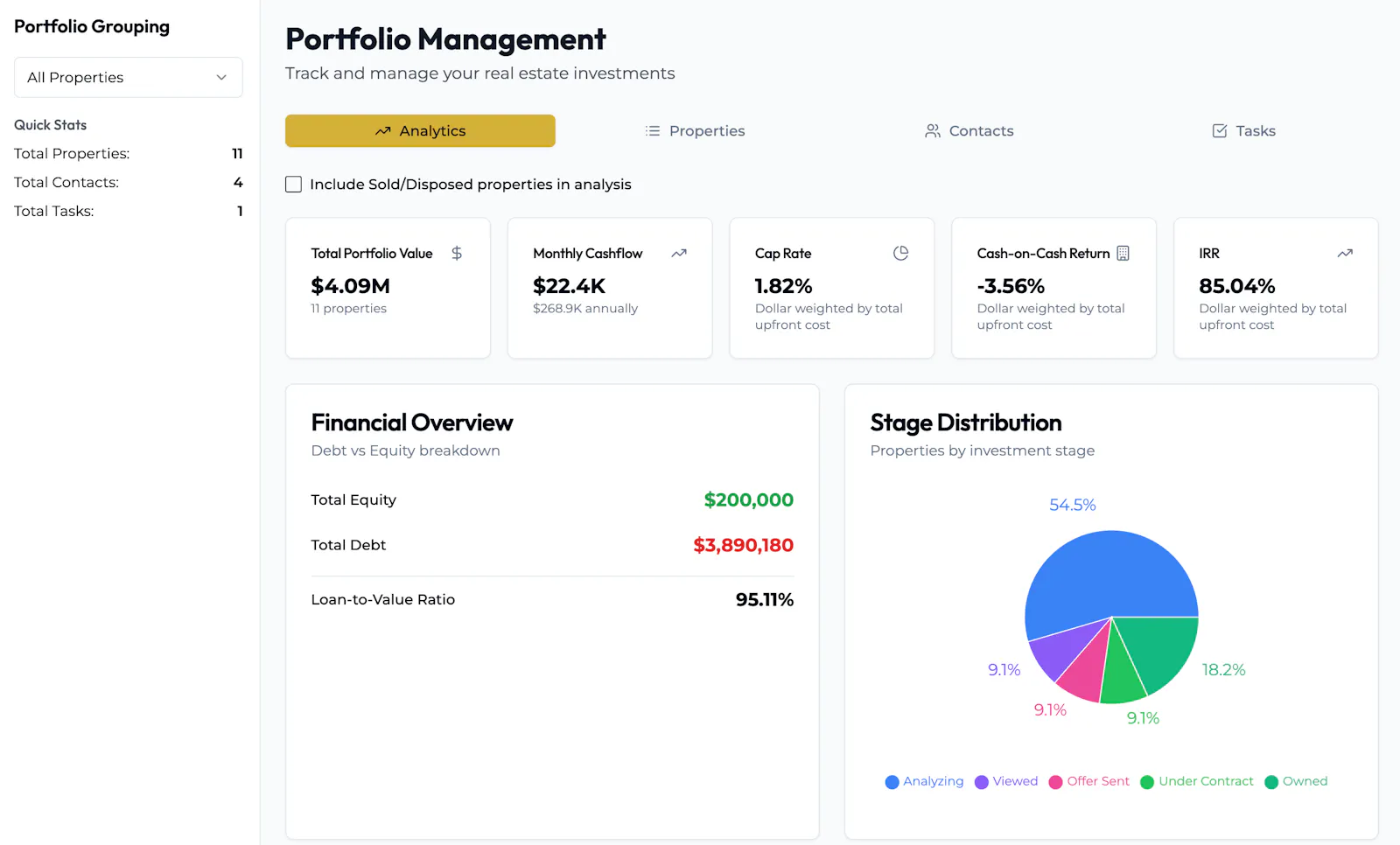1400x845 pixels.
Task: Click the trend arrow icon on Monthly Cashflow
Action: [x=679, y=253]
